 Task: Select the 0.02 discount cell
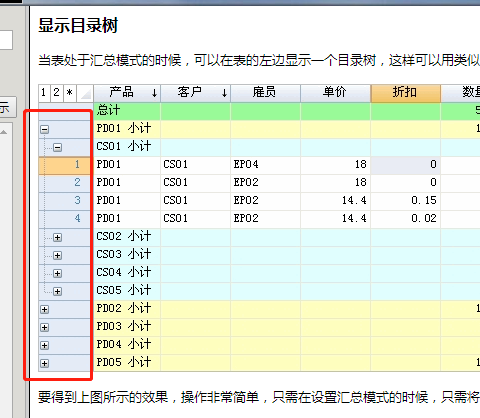click(x=406, y=219)
